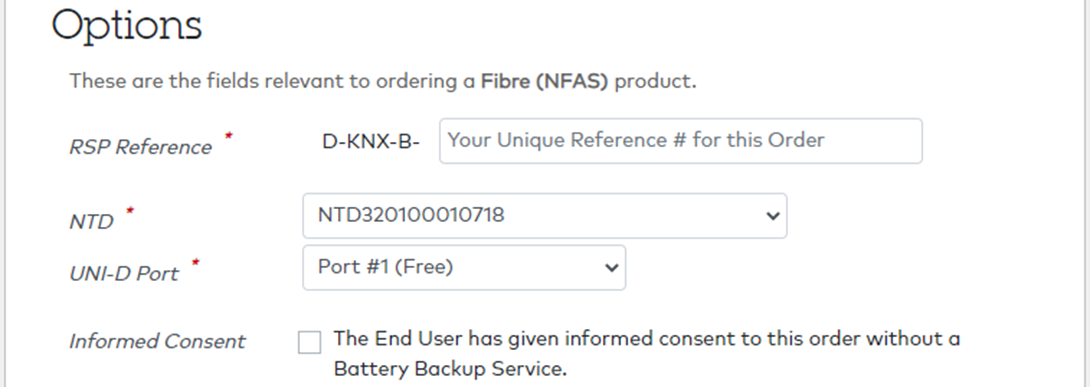Click the UNI-D Port field label

124,274
